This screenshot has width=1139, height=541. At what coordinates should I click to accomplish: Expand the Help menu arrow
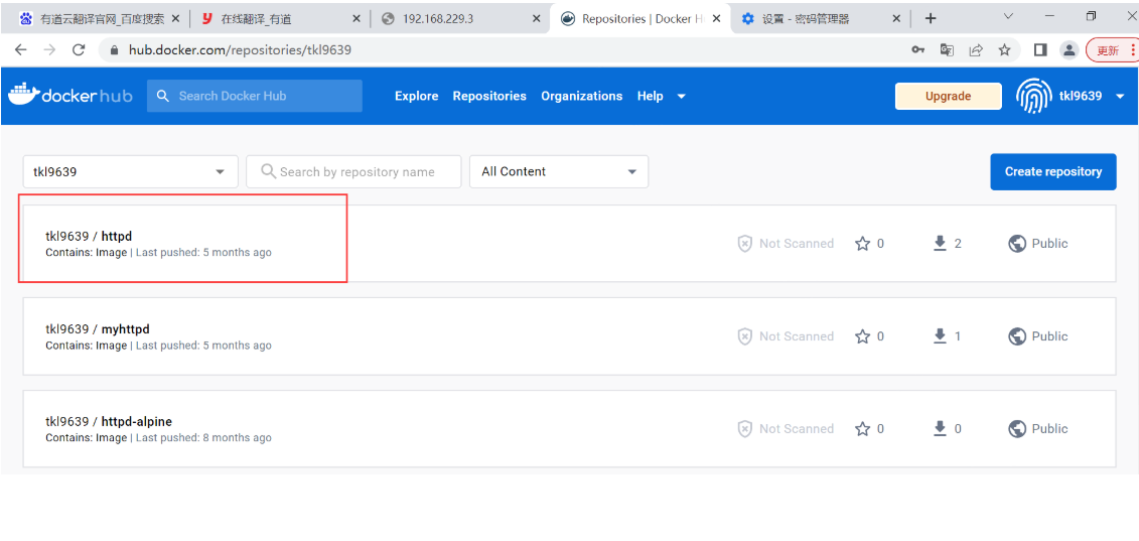[x=681, y=96]
